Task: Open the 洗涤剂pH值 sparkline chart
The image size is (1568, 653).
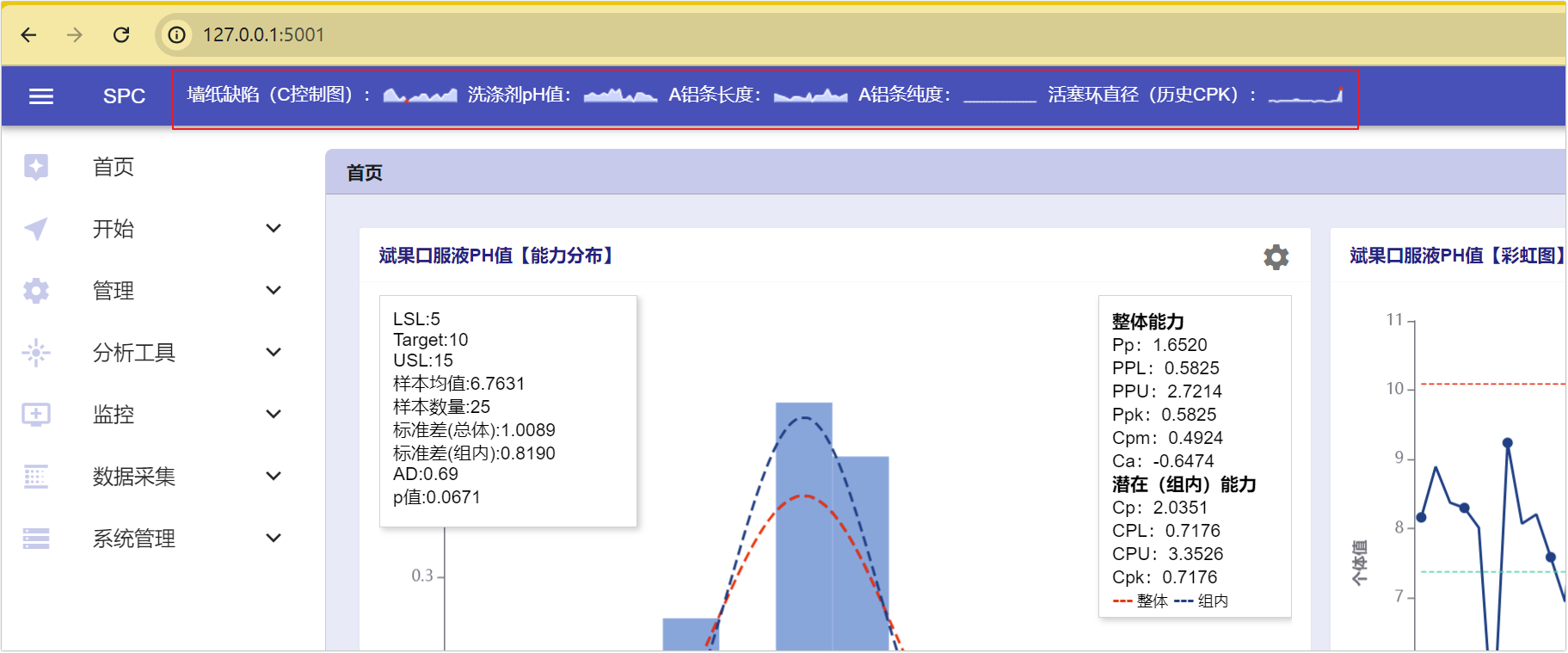Action: click(620, 95)
